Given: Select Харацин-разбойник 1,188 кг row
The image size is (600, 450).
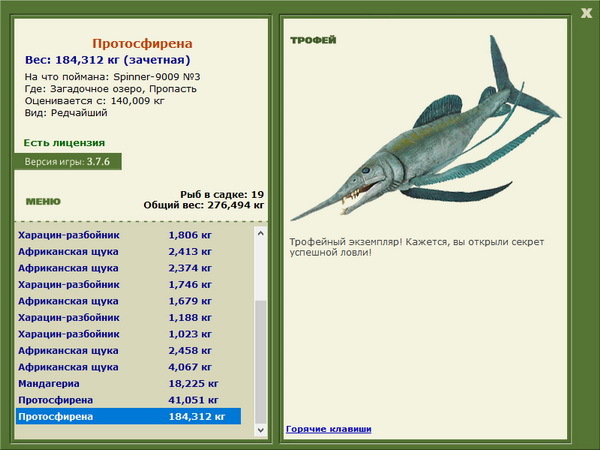Looking at the screenshot, I should (129, 318).
